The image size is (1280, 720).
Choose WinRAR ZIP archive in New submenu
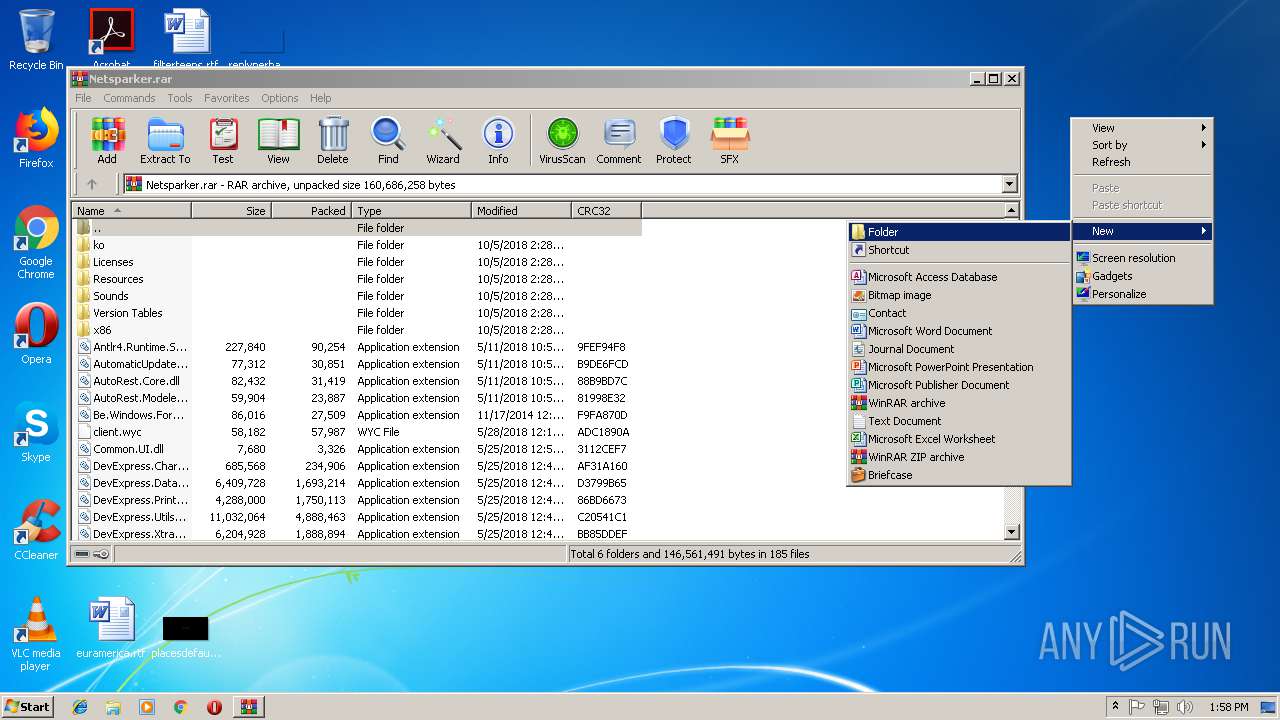coord(959,457)
